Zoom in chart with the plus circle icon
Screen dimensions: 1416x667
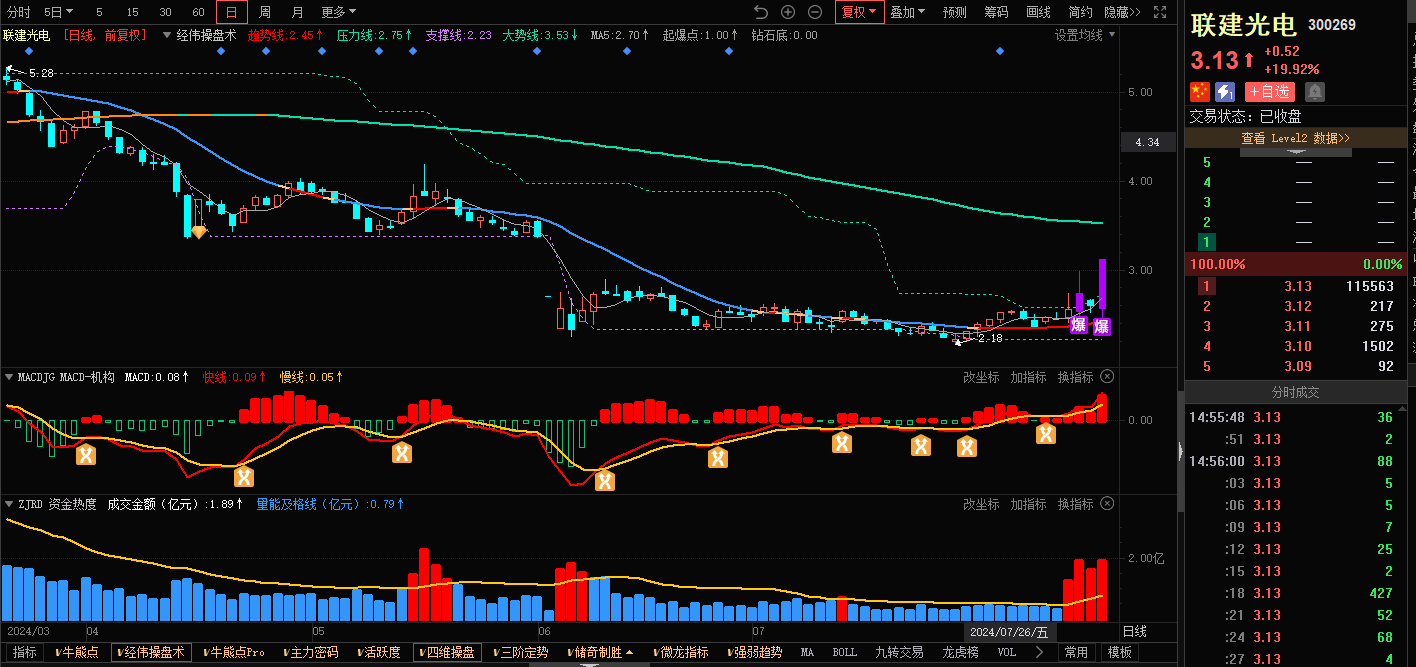tap(788, 12)
